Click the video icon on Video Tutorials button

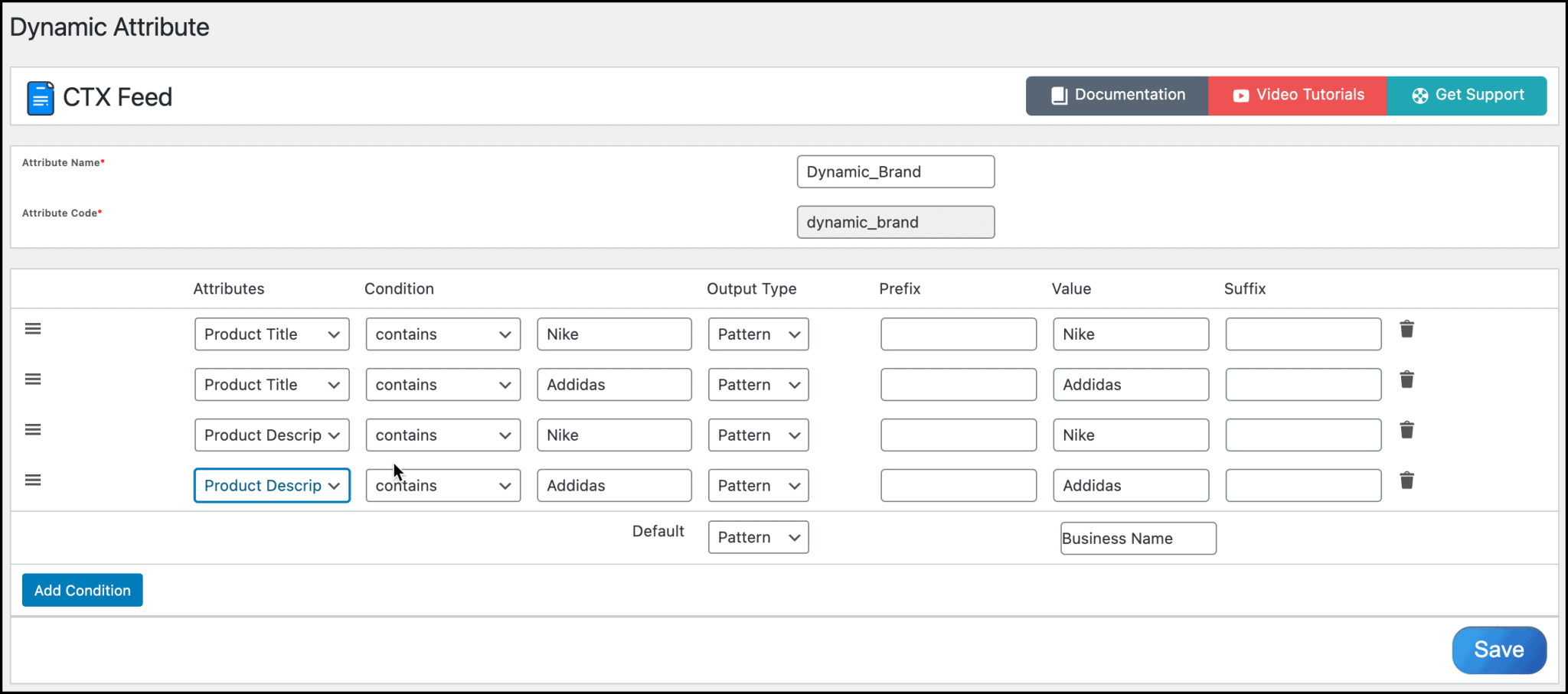click(x=1240, y=95)
